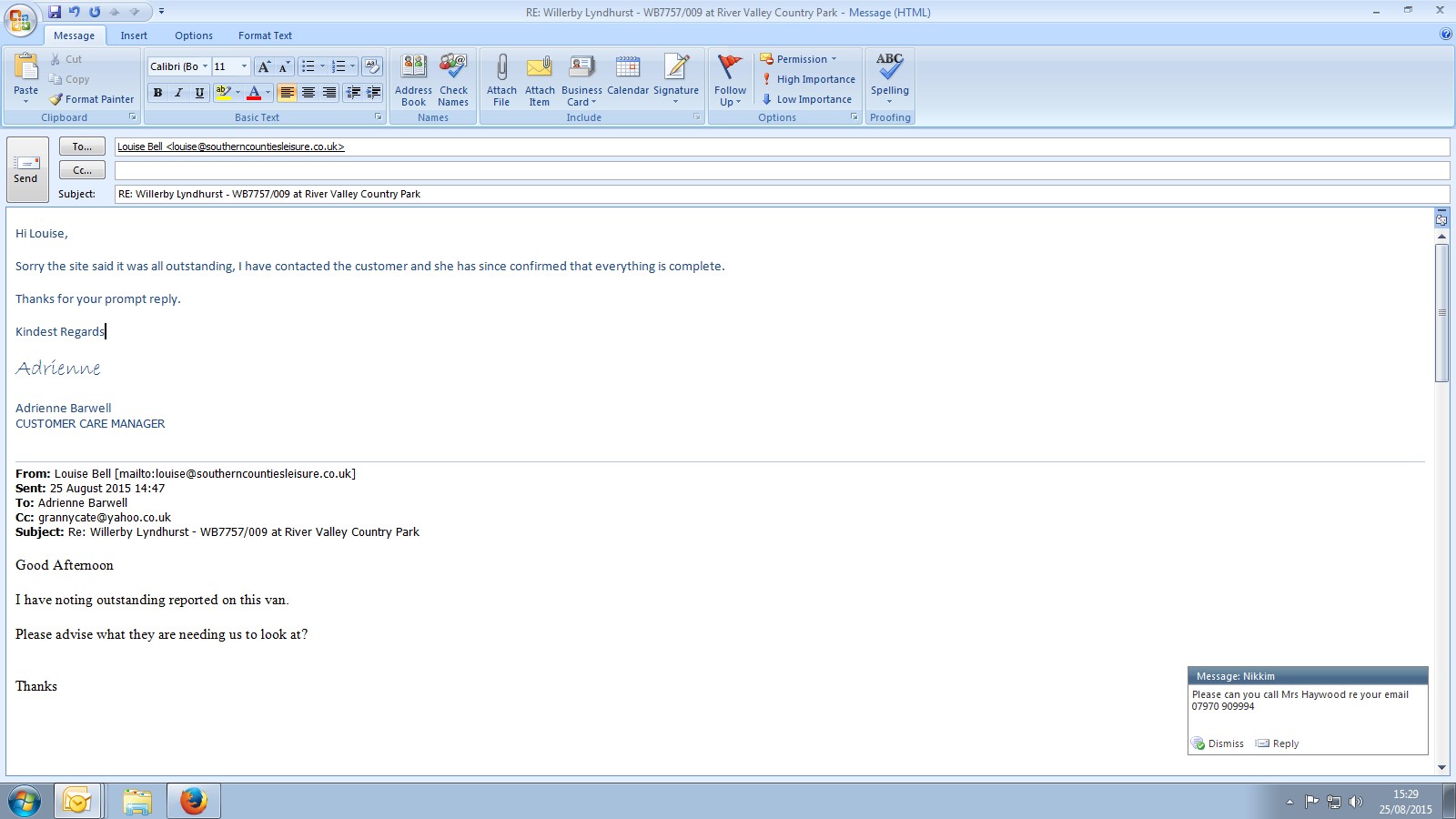
Task: Grow the font size
Action: pos(264,66)
